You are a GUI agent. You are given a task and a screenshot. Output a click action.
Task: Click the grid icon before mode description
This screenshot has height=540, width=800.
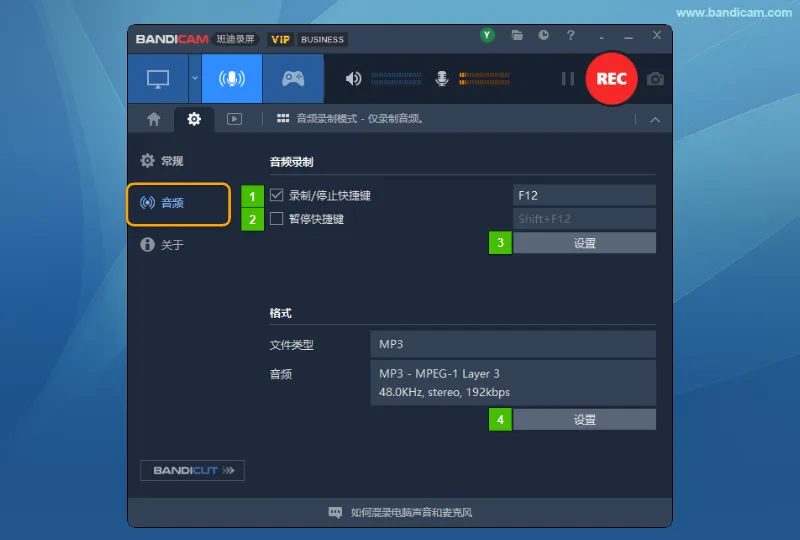[x=283, y=118]
